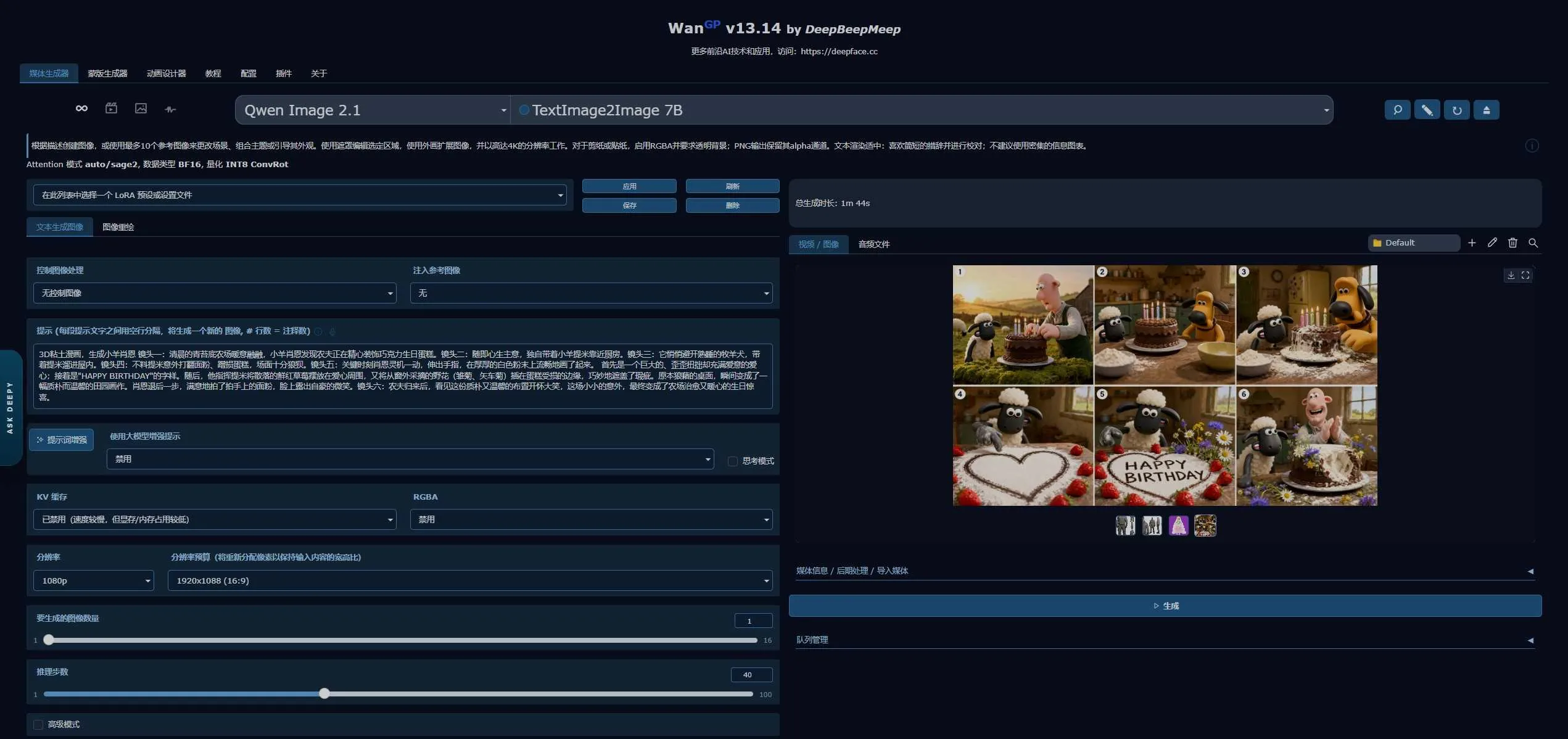Image resolution: width=1568 pixels, height=739 pixels.
Task: Click the magnifier button beside model selector
Action: click(1397, 110)
